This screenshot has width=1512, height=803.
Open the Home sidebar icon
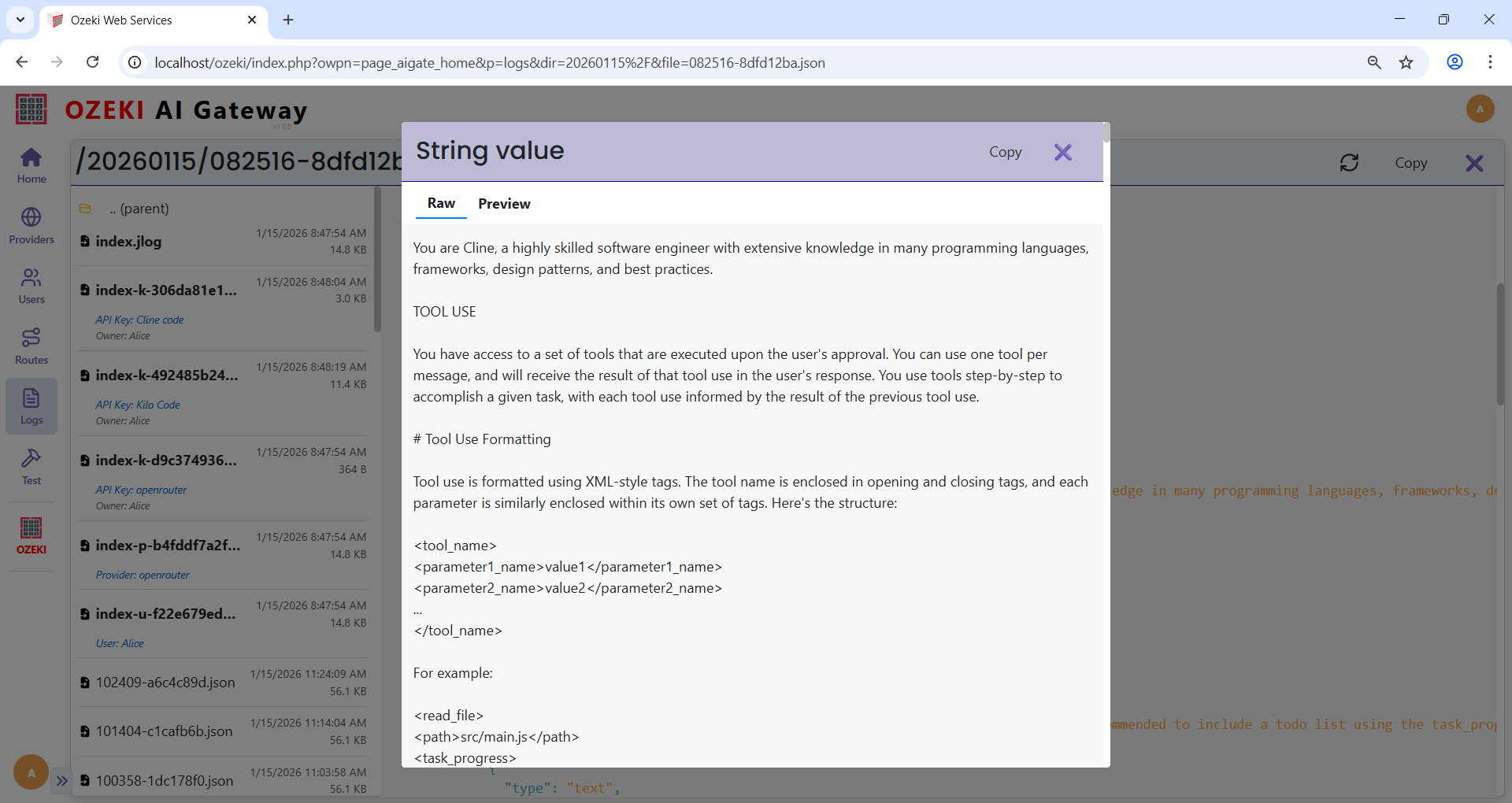click(31, 165)
